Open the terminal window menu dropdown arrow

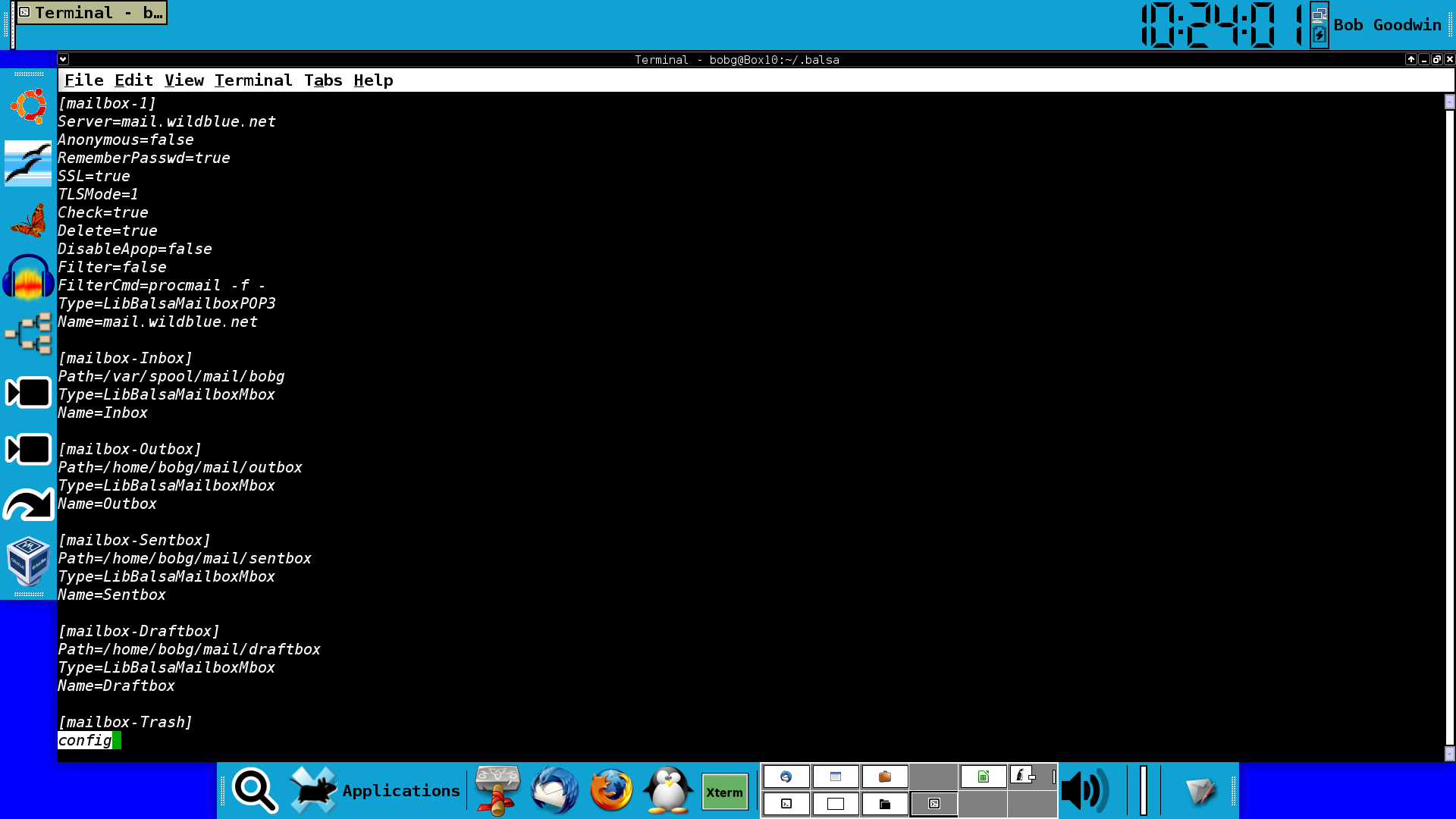[63, 59]
